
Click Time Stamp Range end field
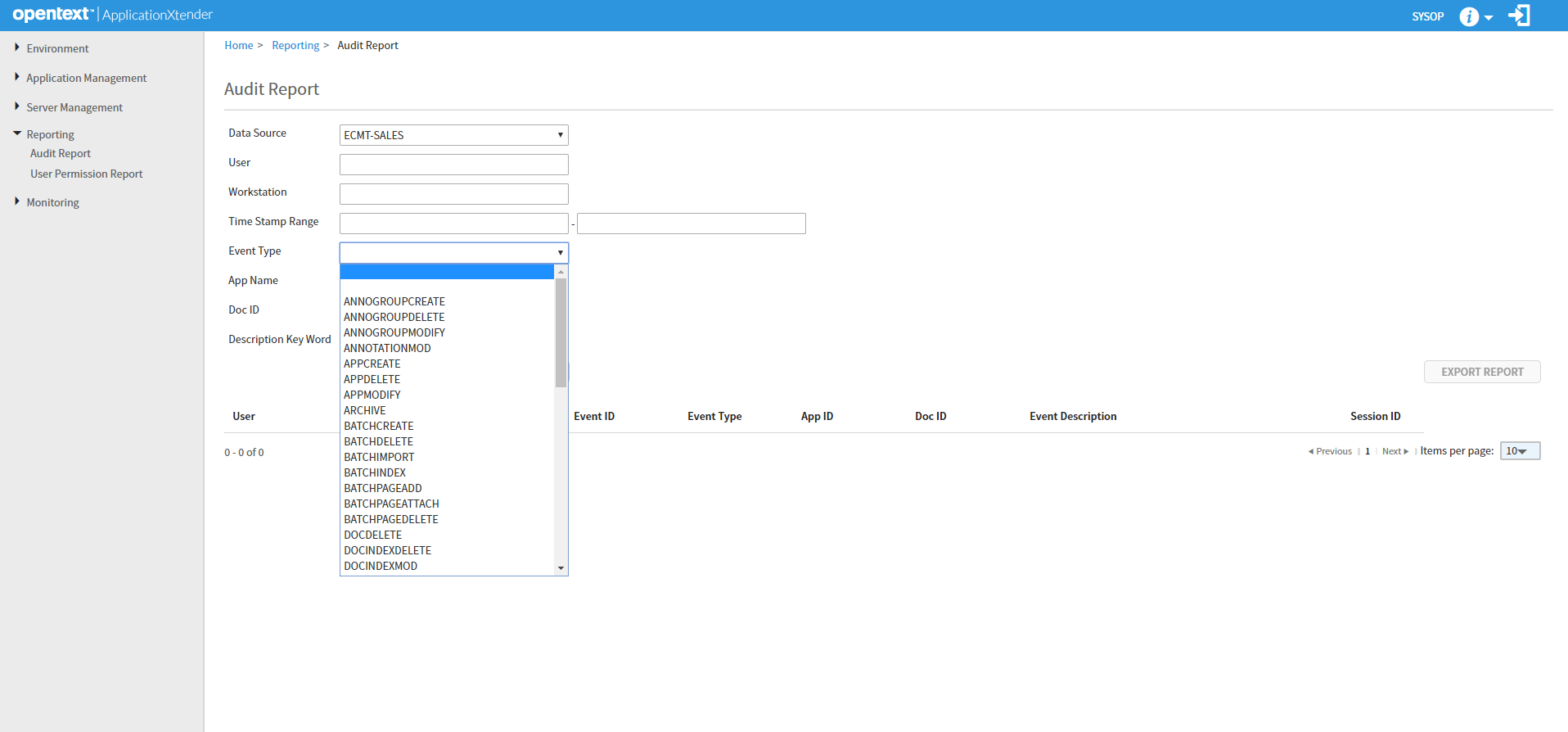click(x=692, y=224)
